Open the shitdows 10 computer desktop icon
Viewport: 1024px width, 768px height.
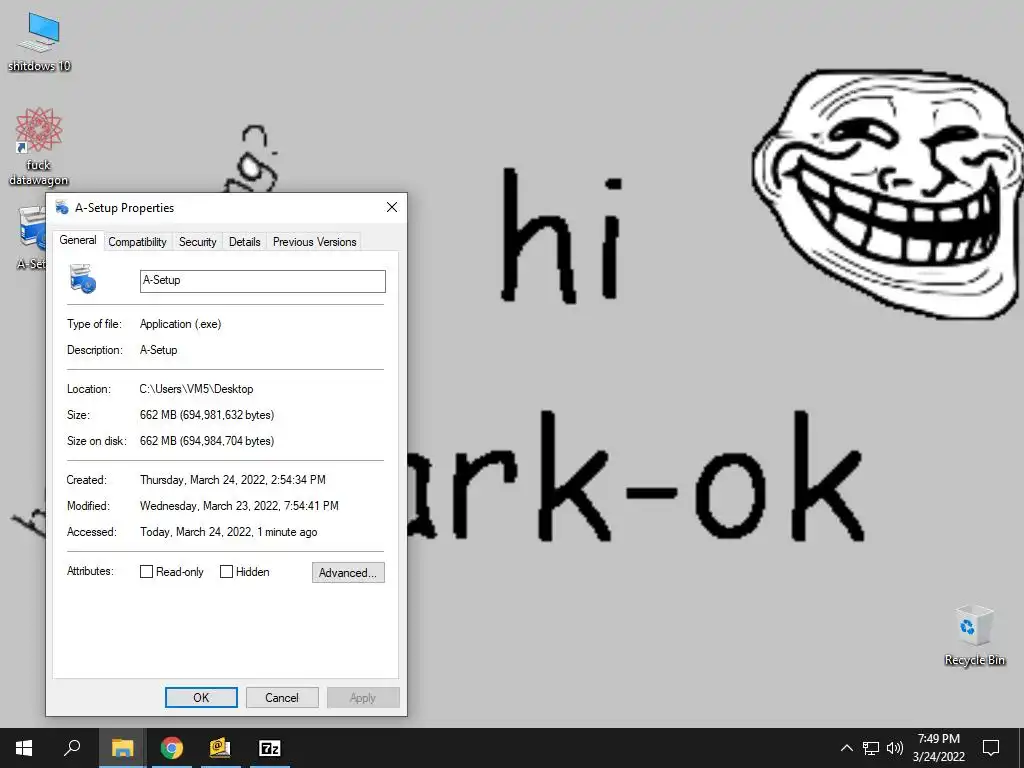click(39, 42)
